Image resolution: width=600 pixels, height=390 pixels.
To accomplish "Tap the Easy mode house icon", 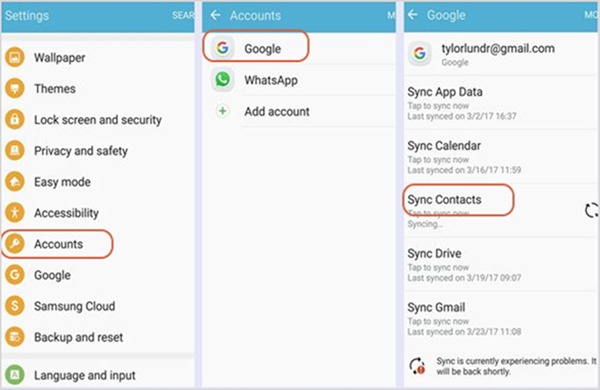I will (15, 181).
